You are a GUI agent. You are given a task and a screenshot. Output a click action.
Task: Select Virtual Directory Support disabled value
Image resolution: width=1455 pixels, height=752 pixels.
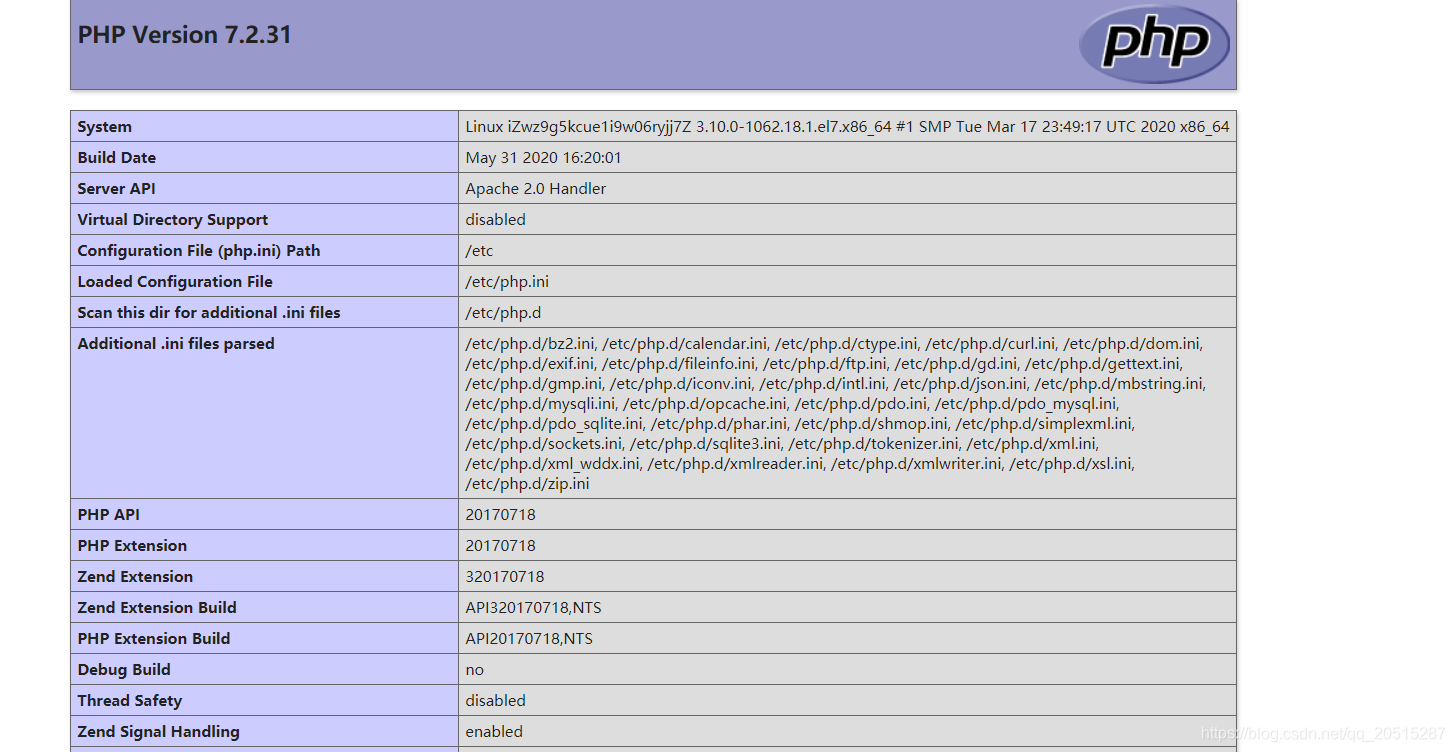coord(496,220)
